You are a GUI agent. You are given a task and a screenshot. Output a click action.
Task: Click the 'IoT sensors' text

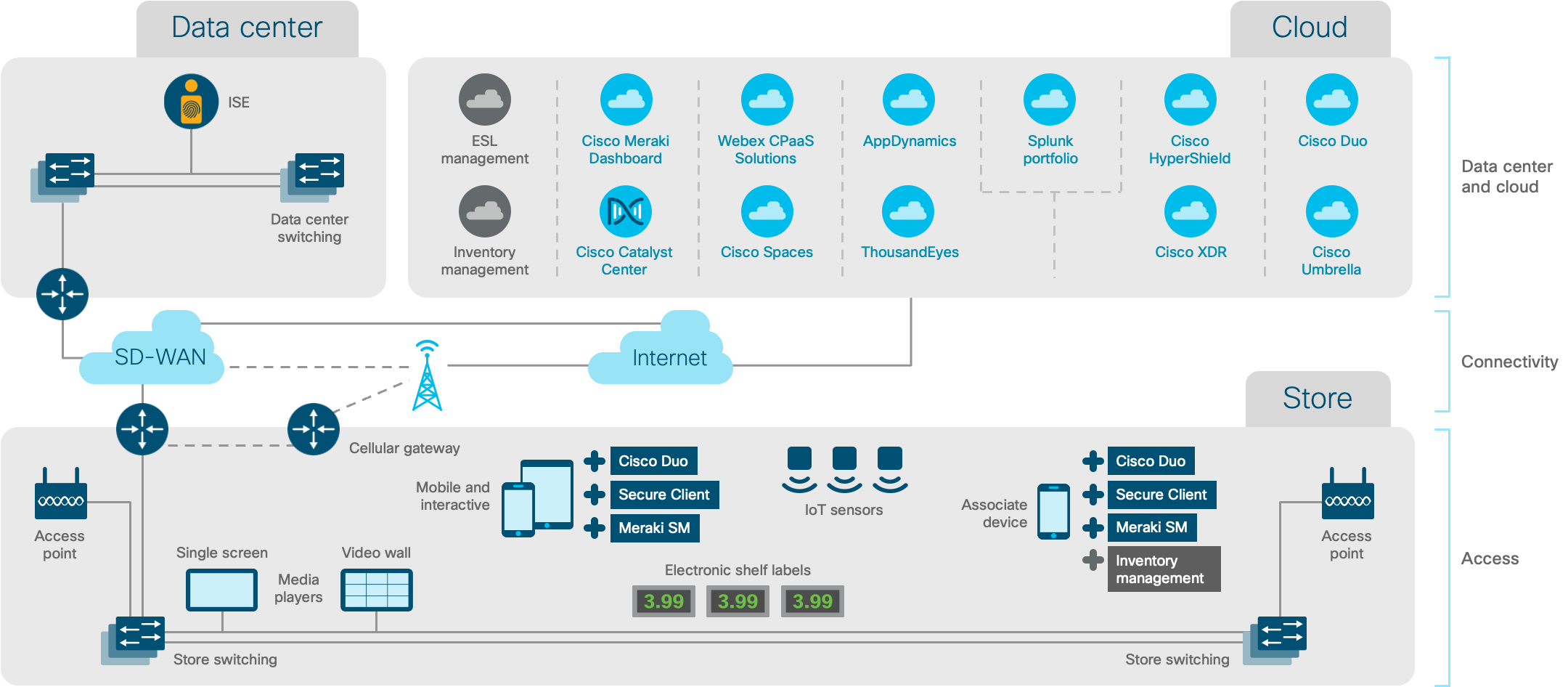click(844, 510)
